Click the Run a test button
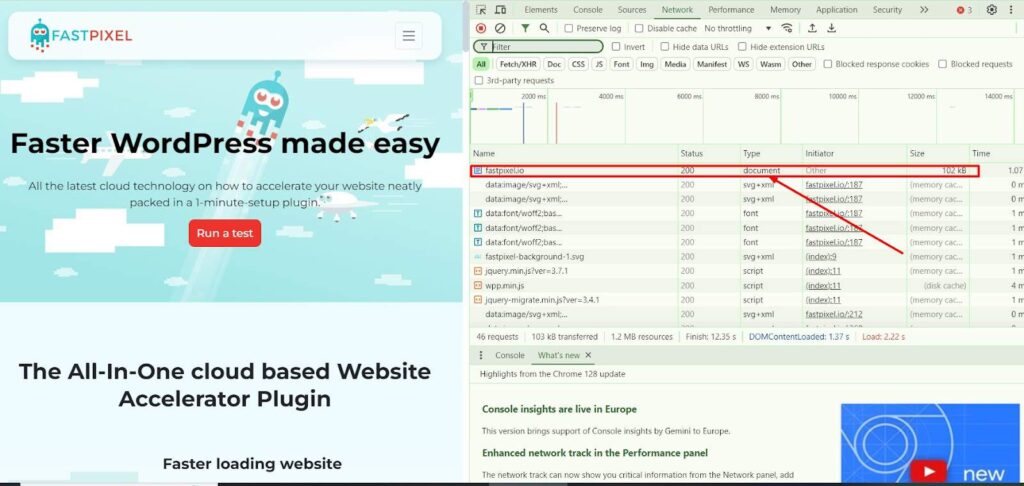This screenshot has width=1024, height=486. tap(225, 233)
